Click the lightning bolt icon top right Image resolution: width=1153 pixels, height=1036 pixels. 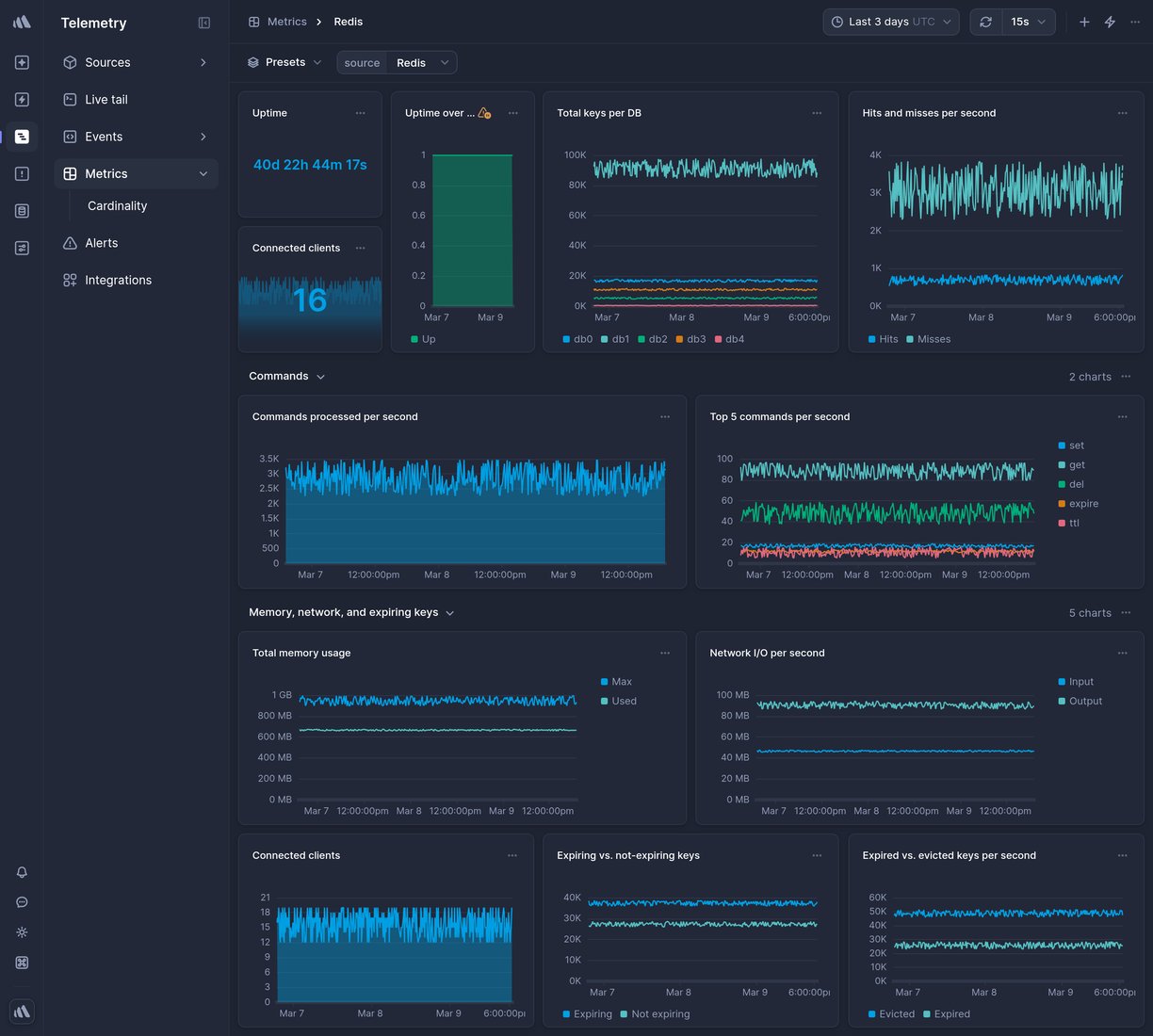[x=1110, y=21]
